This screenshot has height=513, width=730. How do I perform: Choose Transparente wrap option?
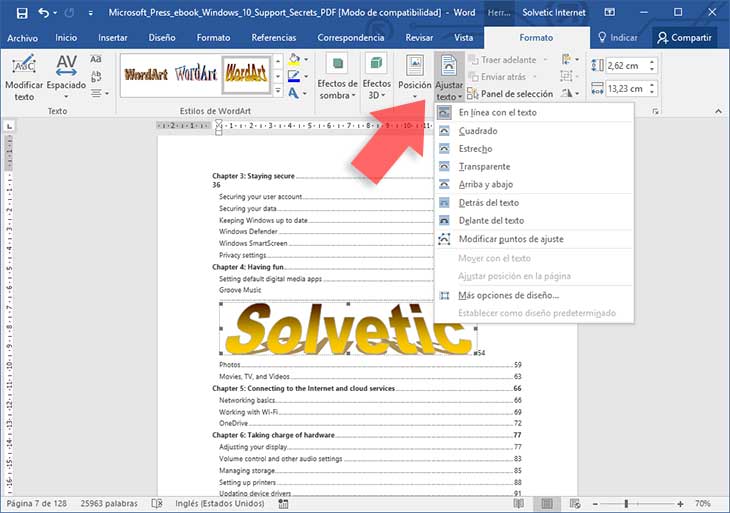click(534, 167)
